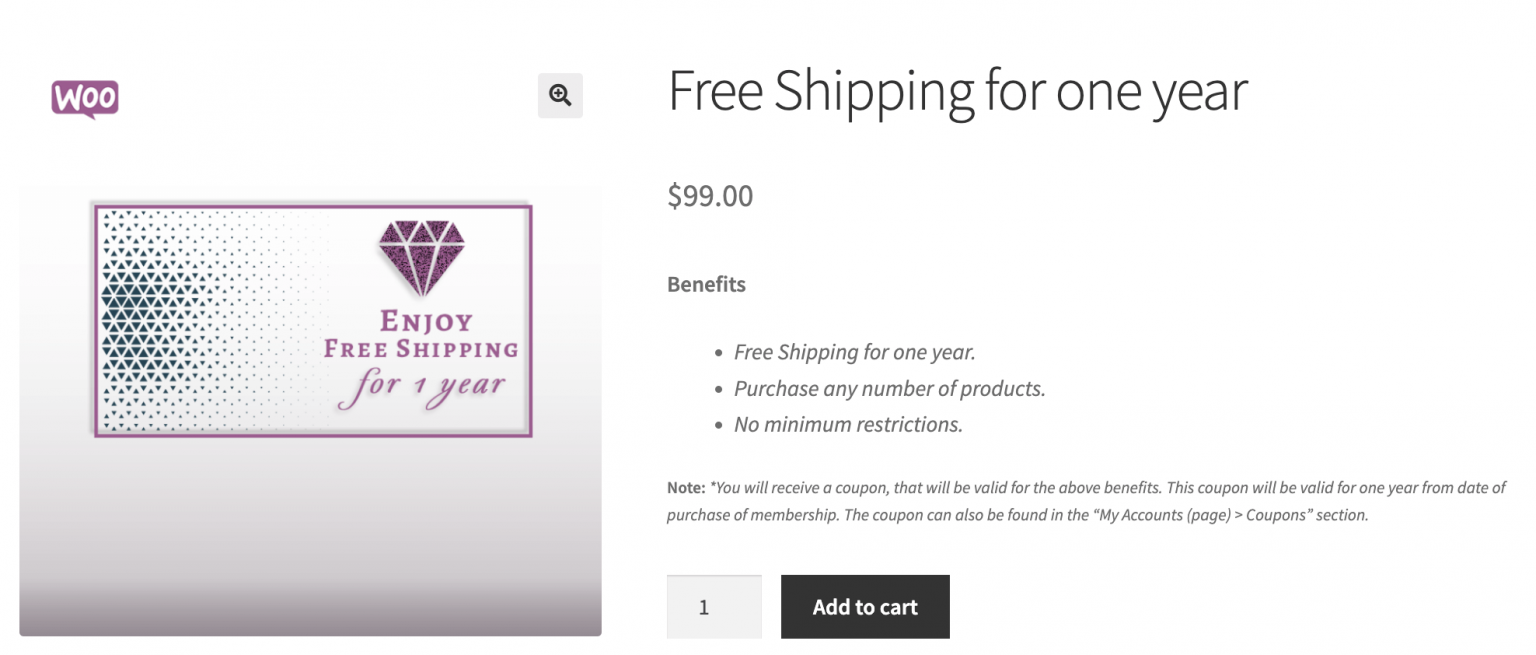Screen dimensions: 1536x655
Task: Click the bullet Purchase any number of products
Action: coord(889,388)
